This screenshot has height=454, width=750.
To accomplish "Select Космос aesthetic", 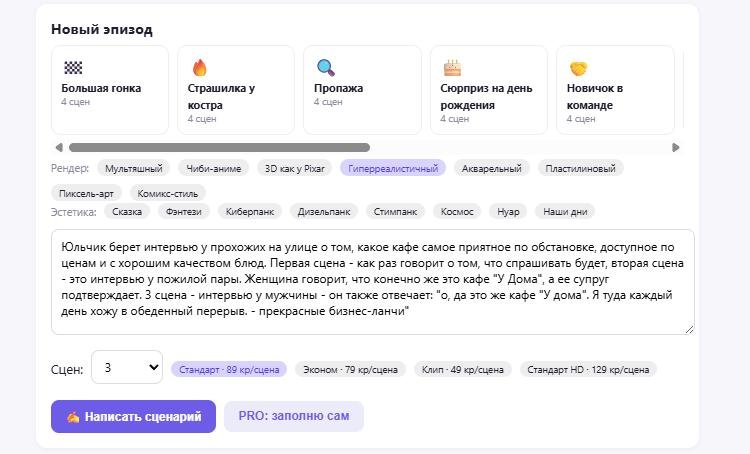I will (457, 211).
